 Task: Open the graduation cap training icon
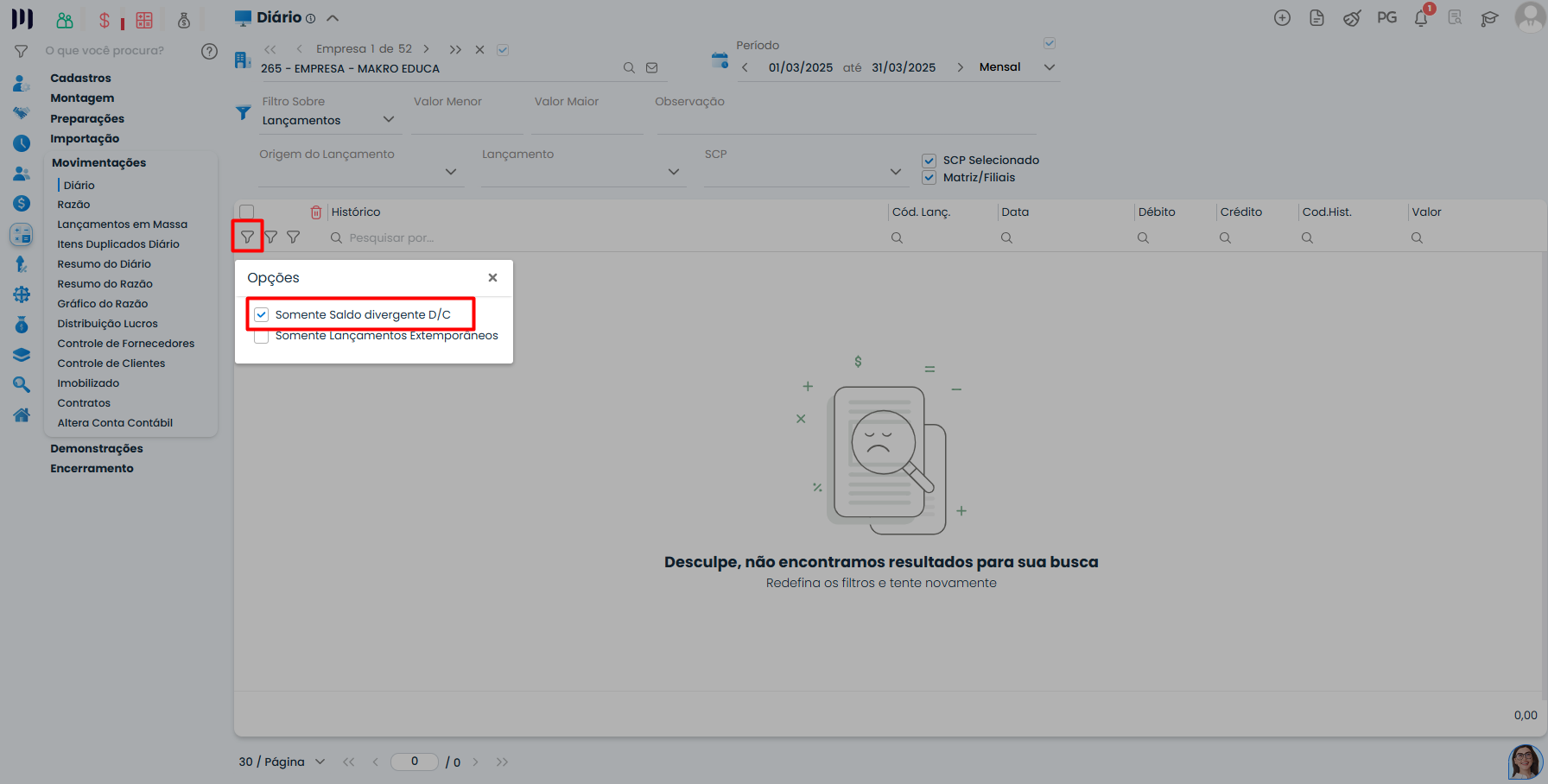pos(1489,18)
